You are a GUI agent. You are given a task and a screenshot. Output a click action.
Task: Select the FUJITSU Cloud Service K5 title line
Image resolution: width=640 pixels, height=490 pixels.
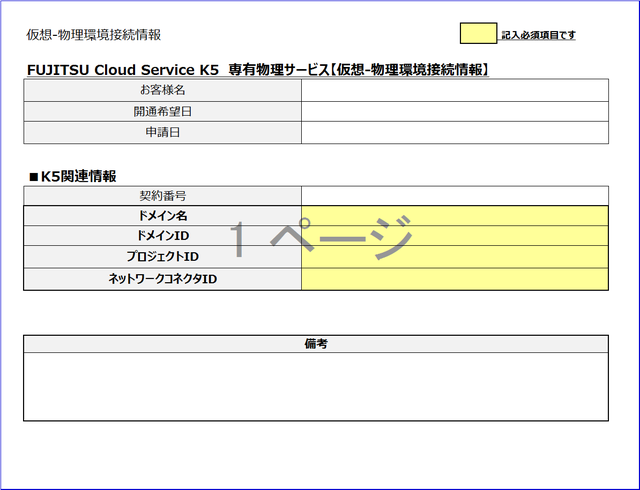click(x=258, y=70)
